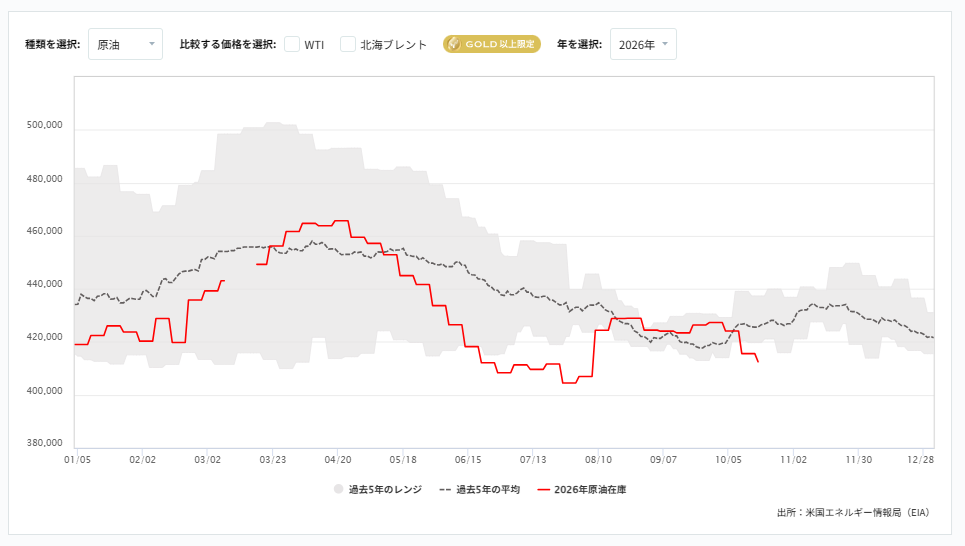The image size is (965, 546).
Task: Enable the WTI price comparison checkbox
Action: (x=292, y=44)
